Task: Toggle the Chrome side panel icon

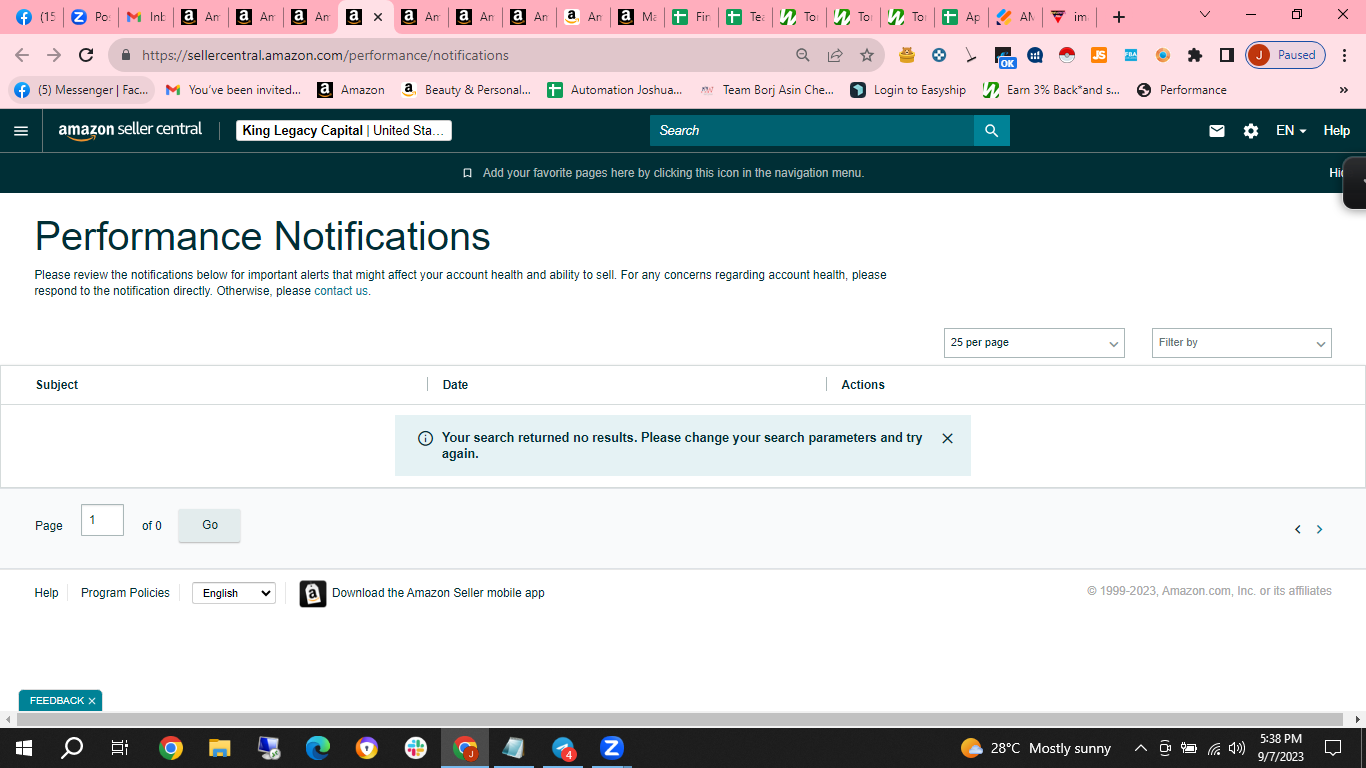Action: [1227, 55]
